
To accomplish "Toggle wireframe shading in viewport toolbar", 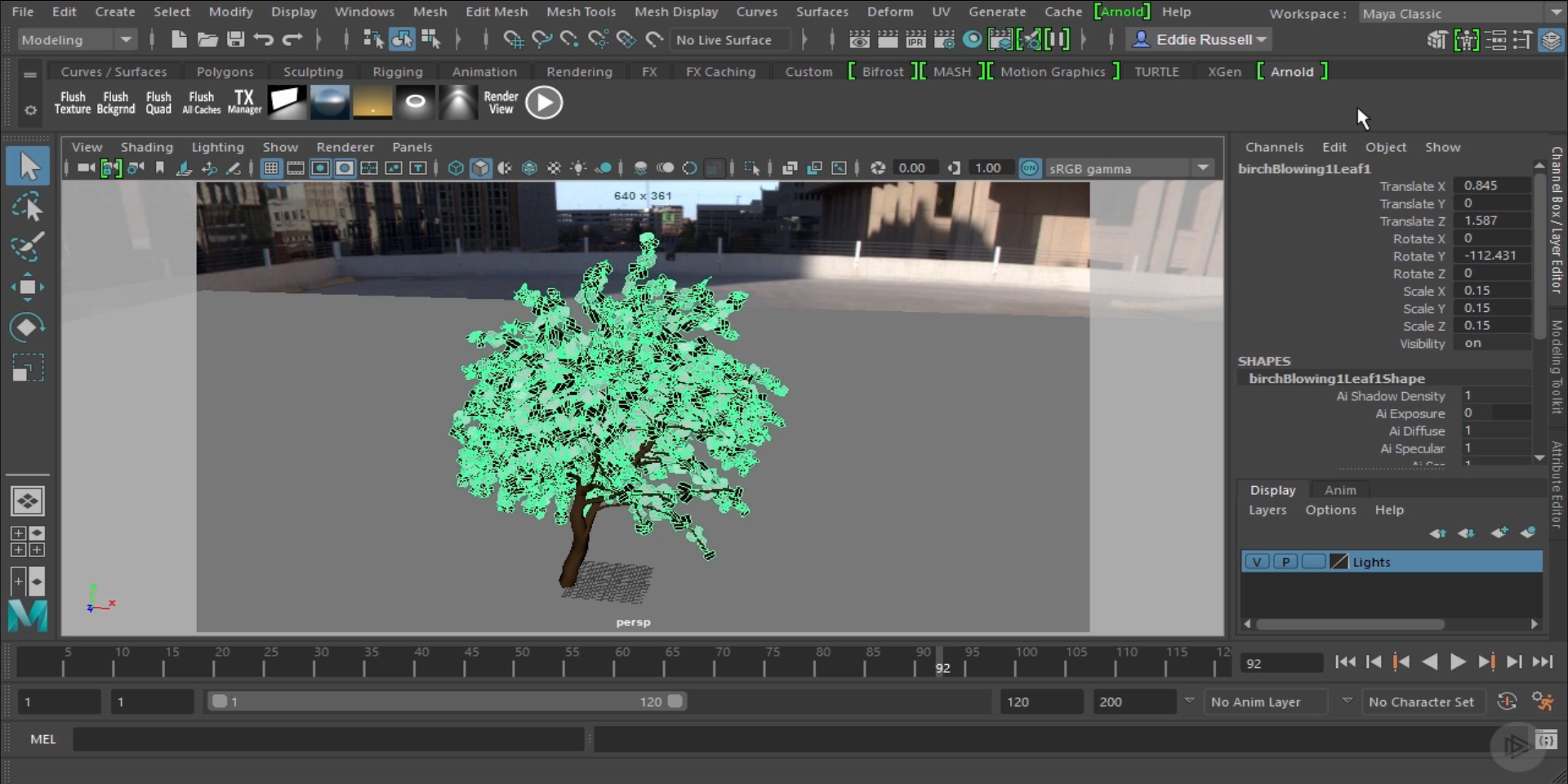I will 456,168.
